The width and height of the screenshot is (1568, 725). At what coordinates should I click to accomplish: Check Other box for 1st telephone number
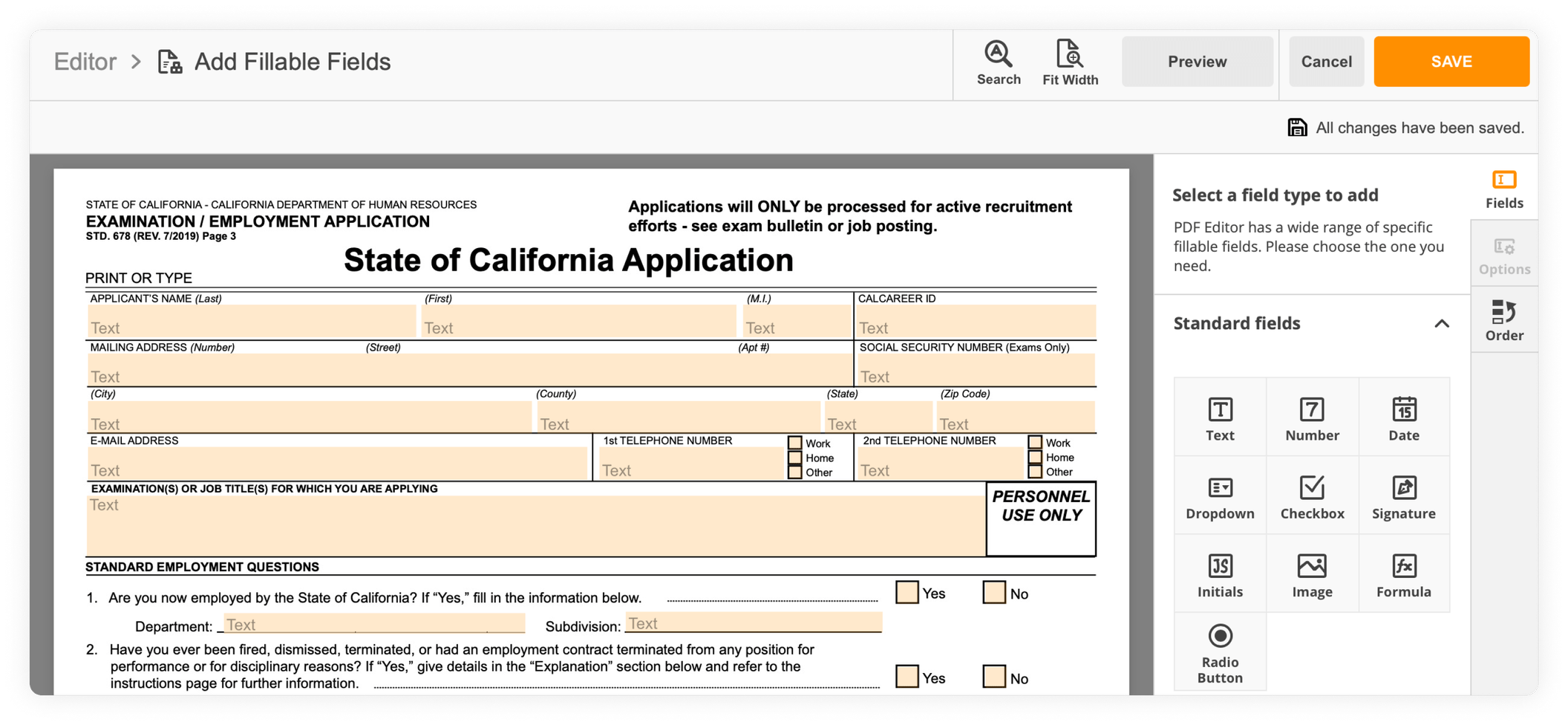click(x=794, y=472)
